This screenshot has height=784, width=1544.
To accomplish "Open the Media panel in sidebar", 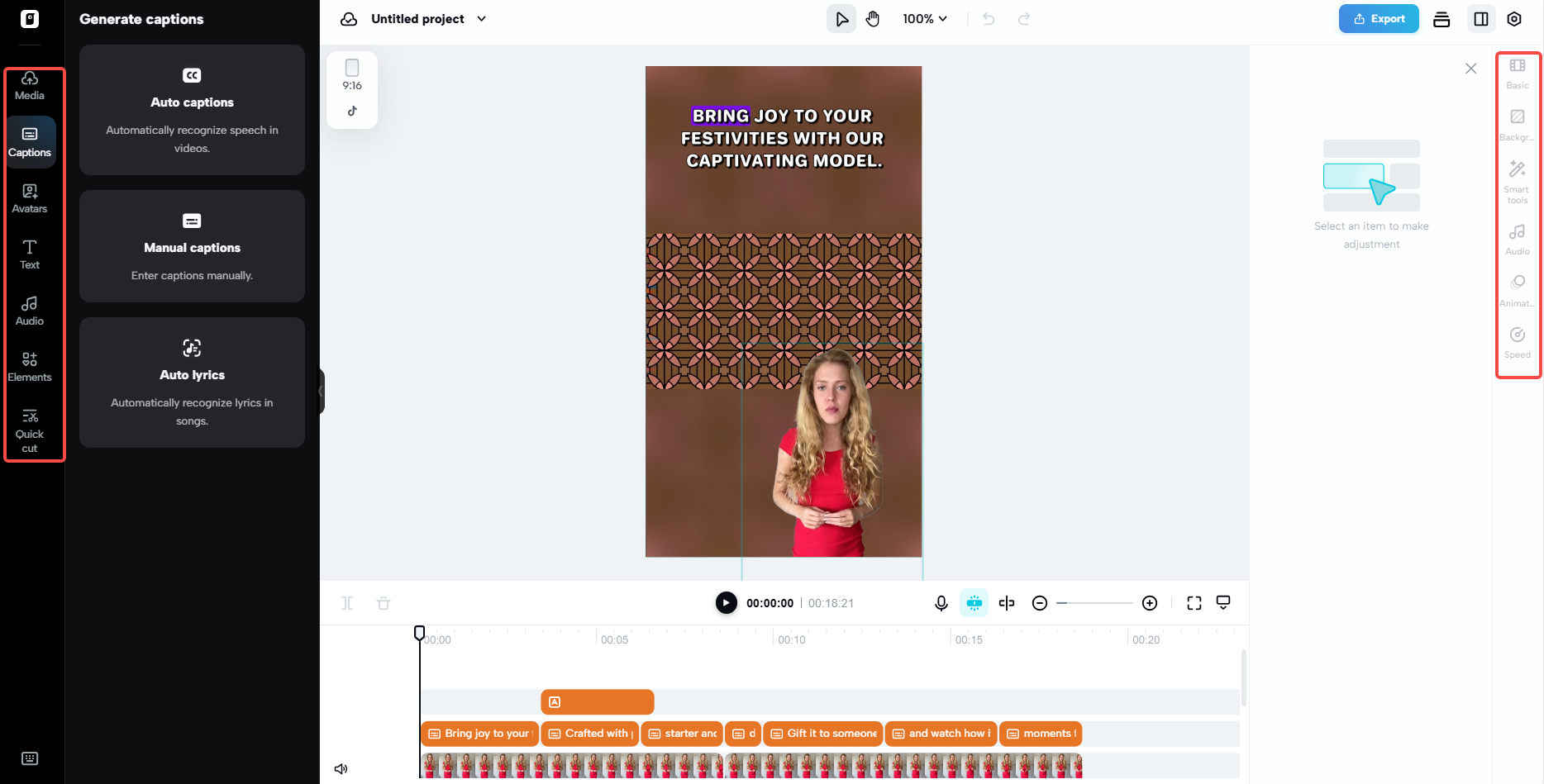I will pyautogui.click(x=30, y=86).
